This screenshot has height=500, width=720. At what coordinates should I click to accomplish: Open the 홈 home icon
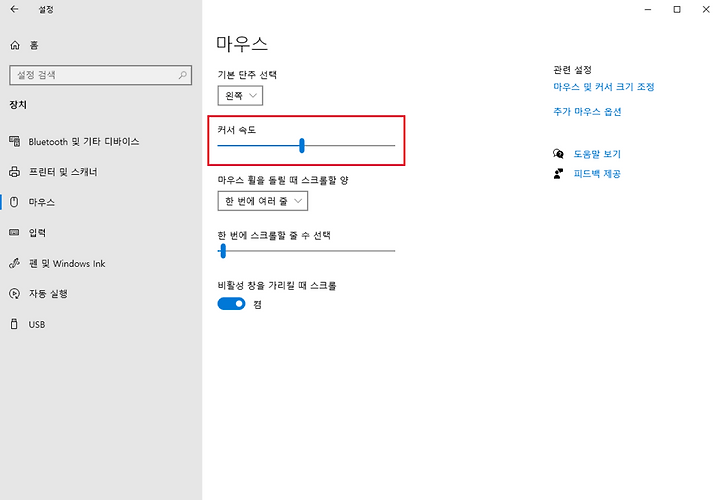pos(15,45)
